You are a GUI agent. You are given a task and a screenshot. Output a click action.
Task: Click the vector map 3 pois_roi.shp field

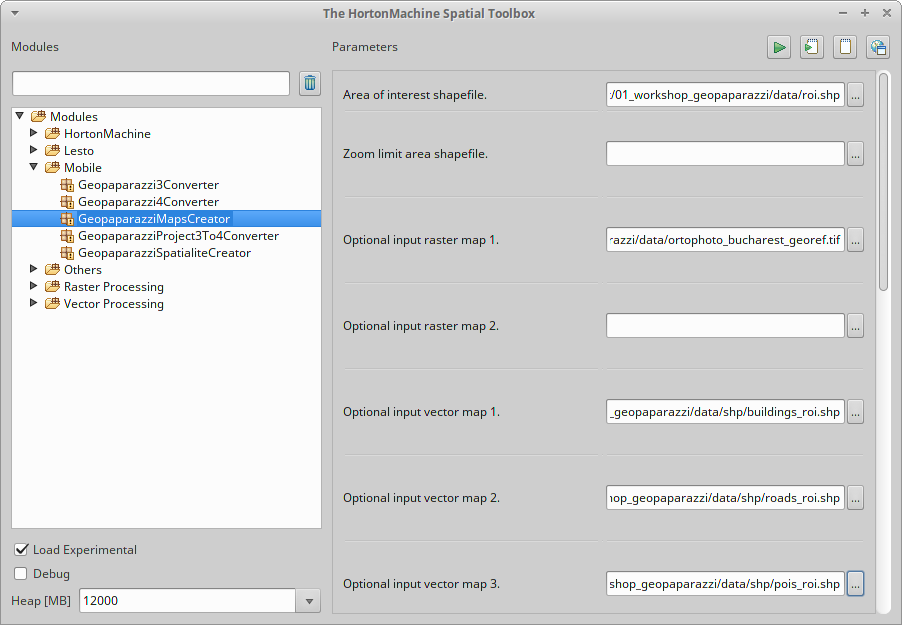725,584
